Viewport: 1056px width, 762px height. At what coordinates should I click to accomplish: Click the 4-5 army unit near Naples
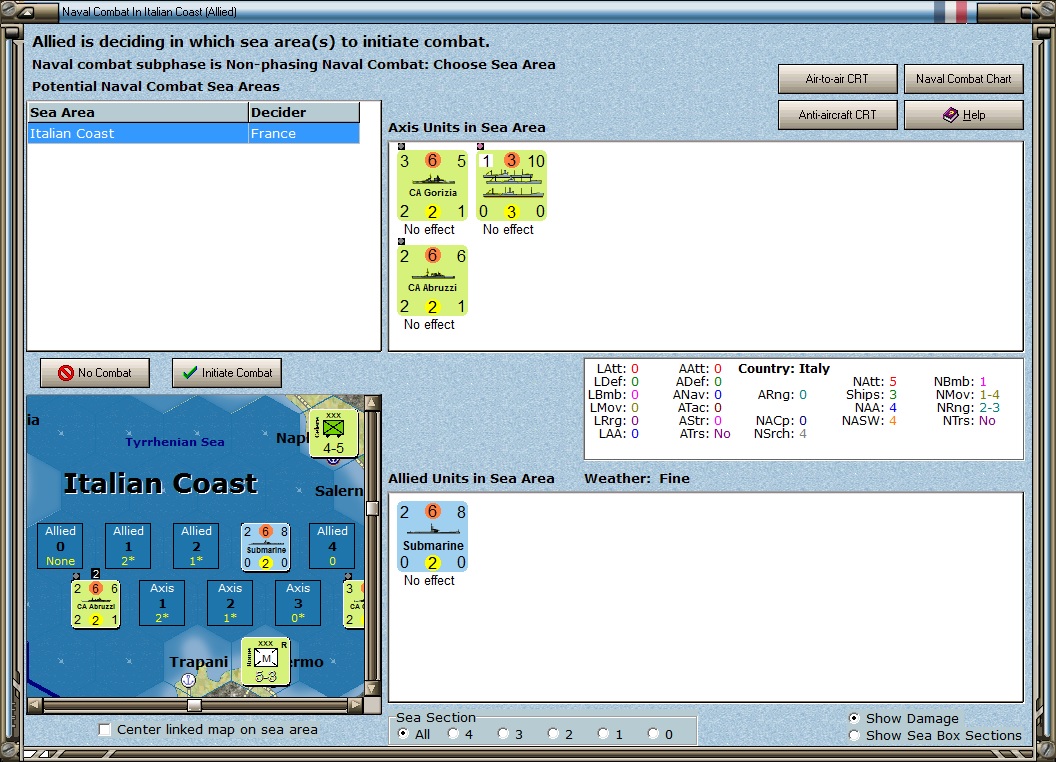[333, 433]
